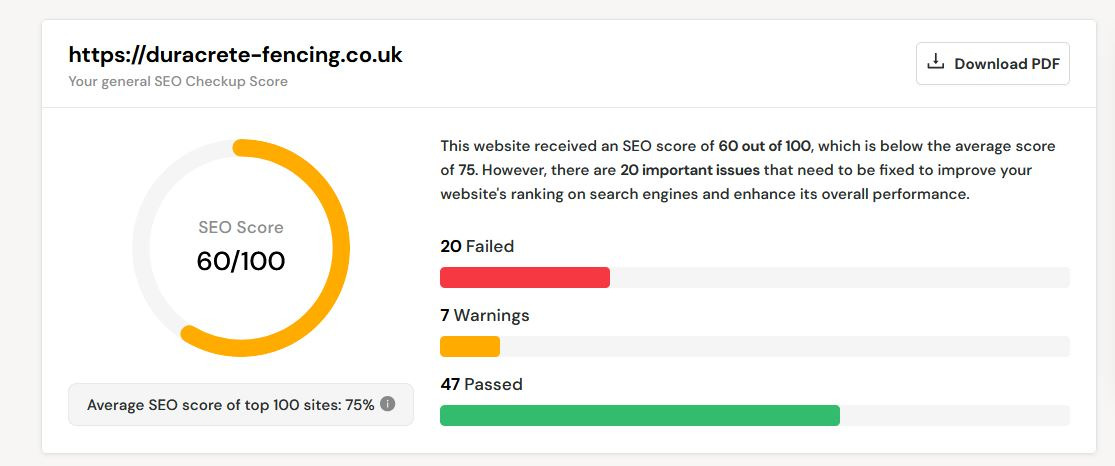Click the bold "20 important issues" text
The height and width of the screenshot is (466, 1115).
tap(690, 170)
